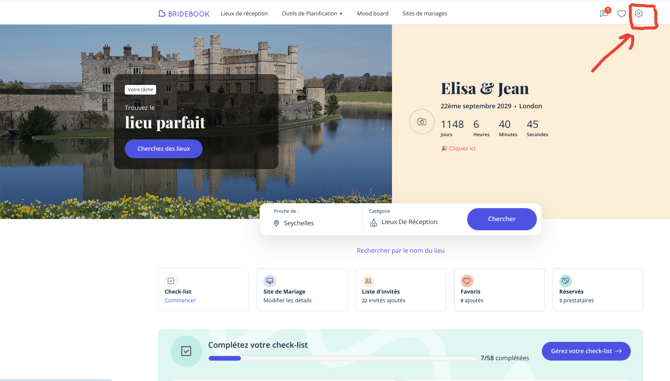Open the Site de Mariage card
The width and height of the screenshot is (670, 381).
click(302, 290)
